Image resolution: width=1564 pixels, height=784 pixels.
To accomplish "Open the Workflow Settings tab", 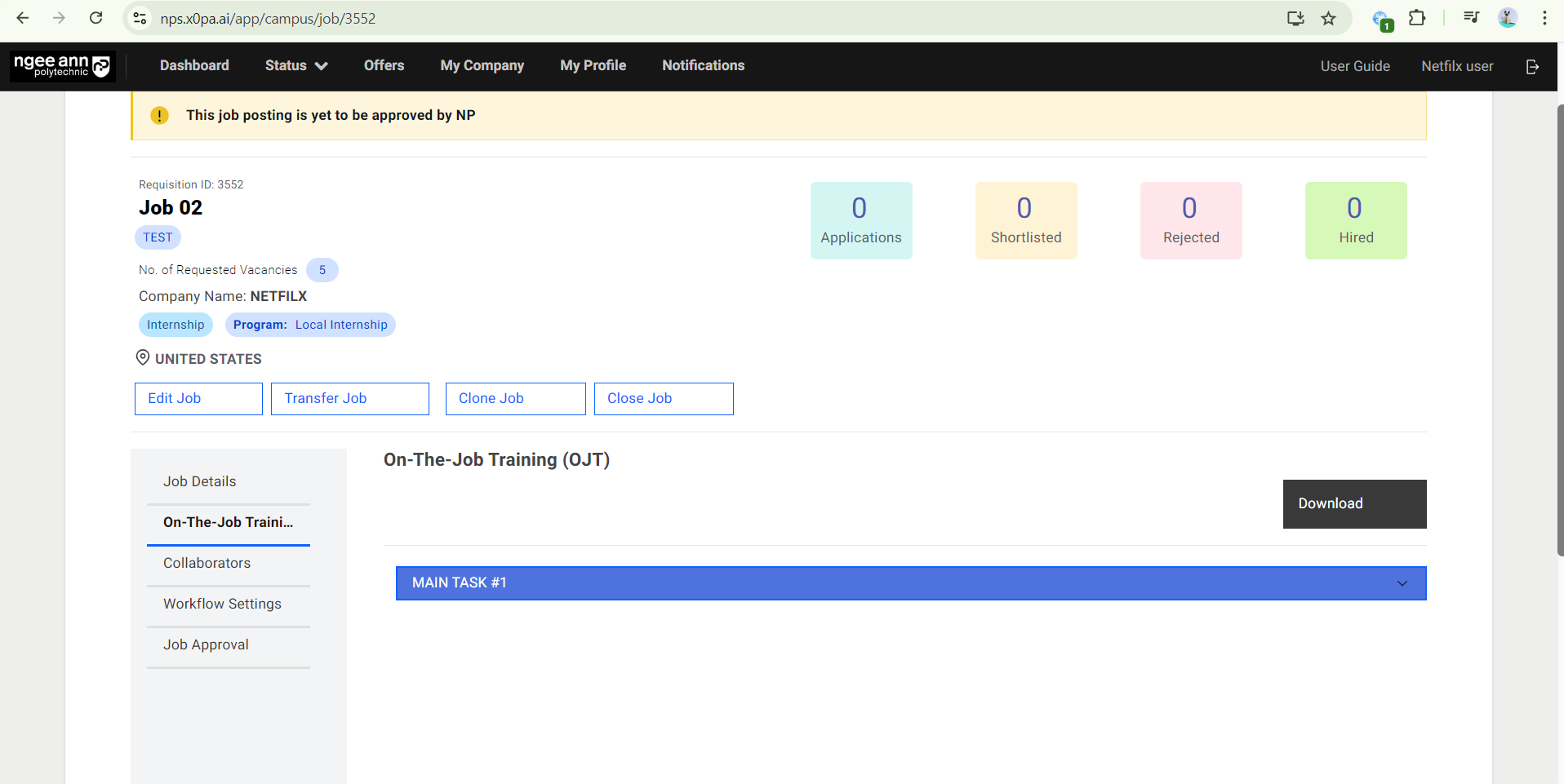I will (222, 604).
